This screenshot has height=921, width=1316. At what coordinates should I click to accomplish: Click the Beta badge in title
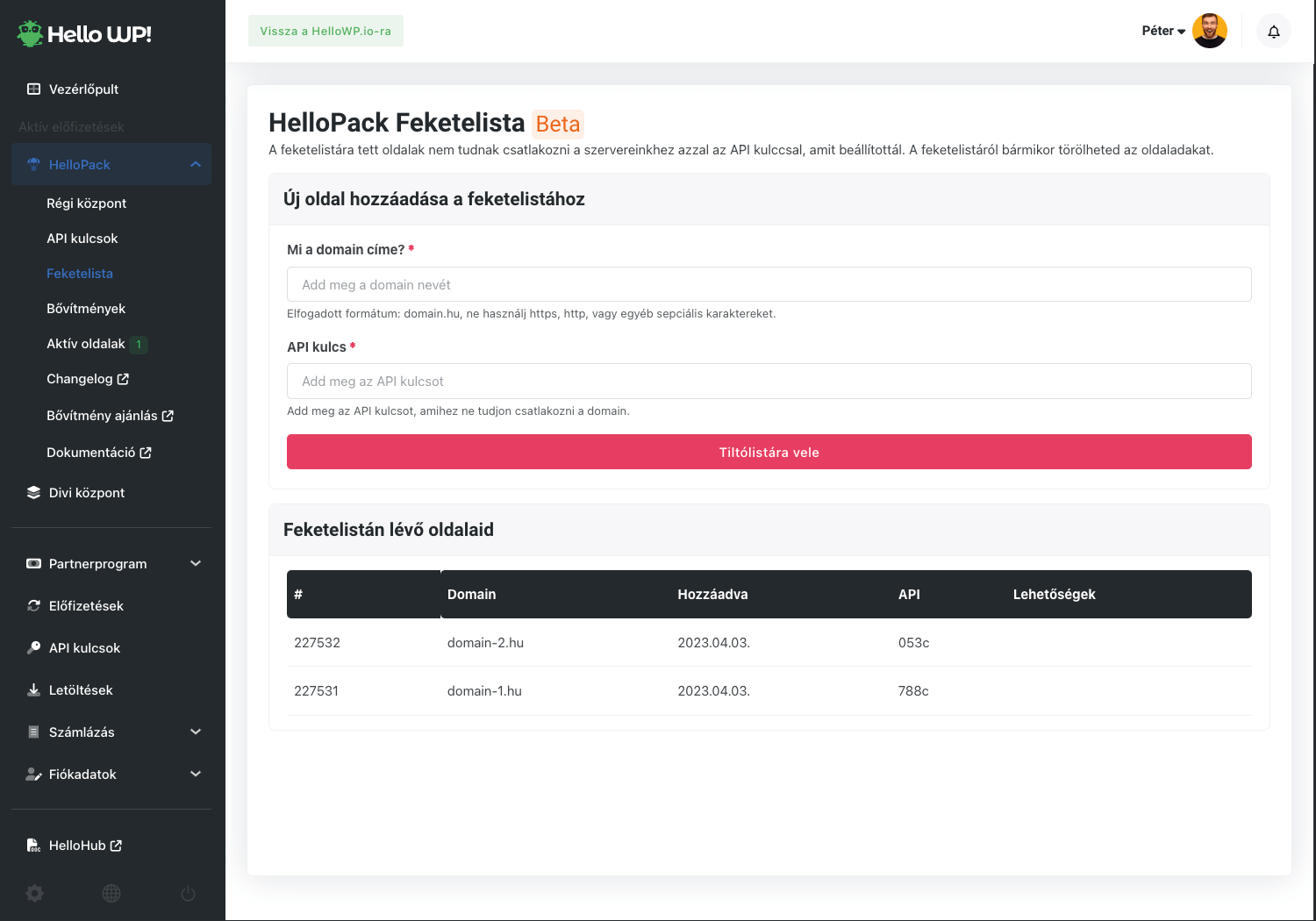pyautogui.click(x=558, y=124)
